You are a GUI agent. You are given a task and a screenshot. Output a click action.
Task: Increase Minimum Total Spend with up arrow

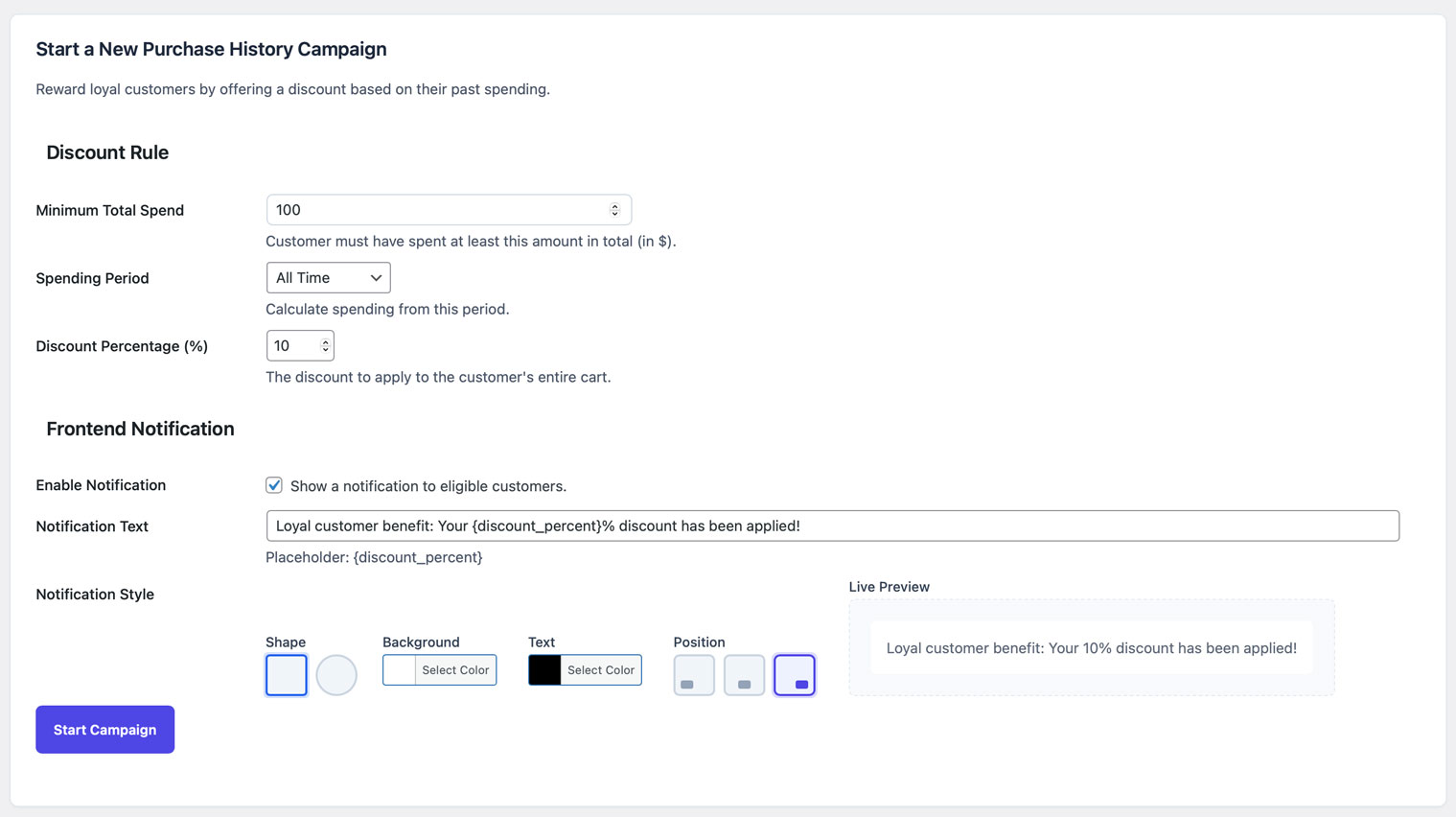[x=615, y=206]
